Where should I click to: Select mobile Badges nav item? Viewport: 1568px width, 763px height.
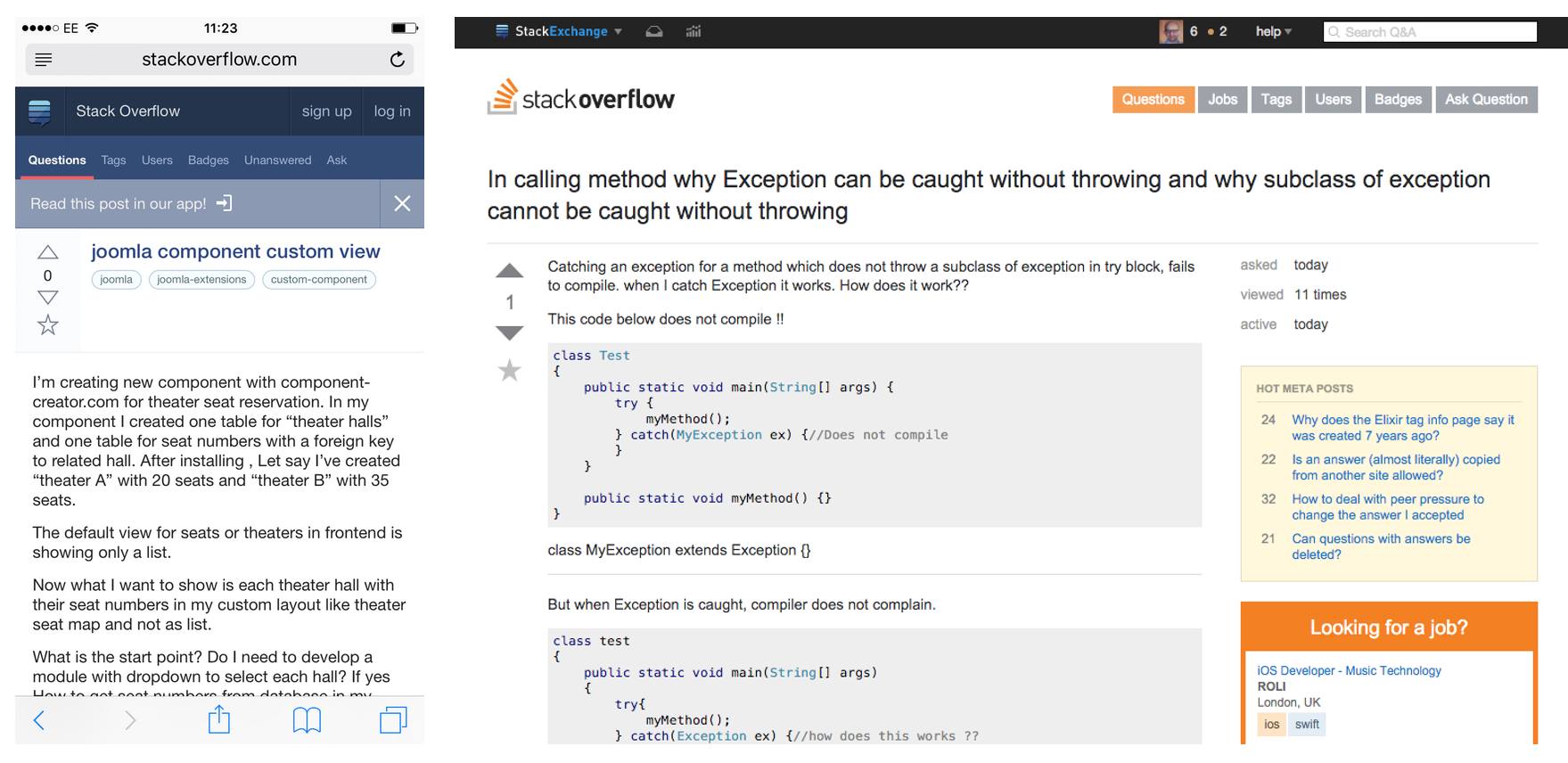pos(209,160)
